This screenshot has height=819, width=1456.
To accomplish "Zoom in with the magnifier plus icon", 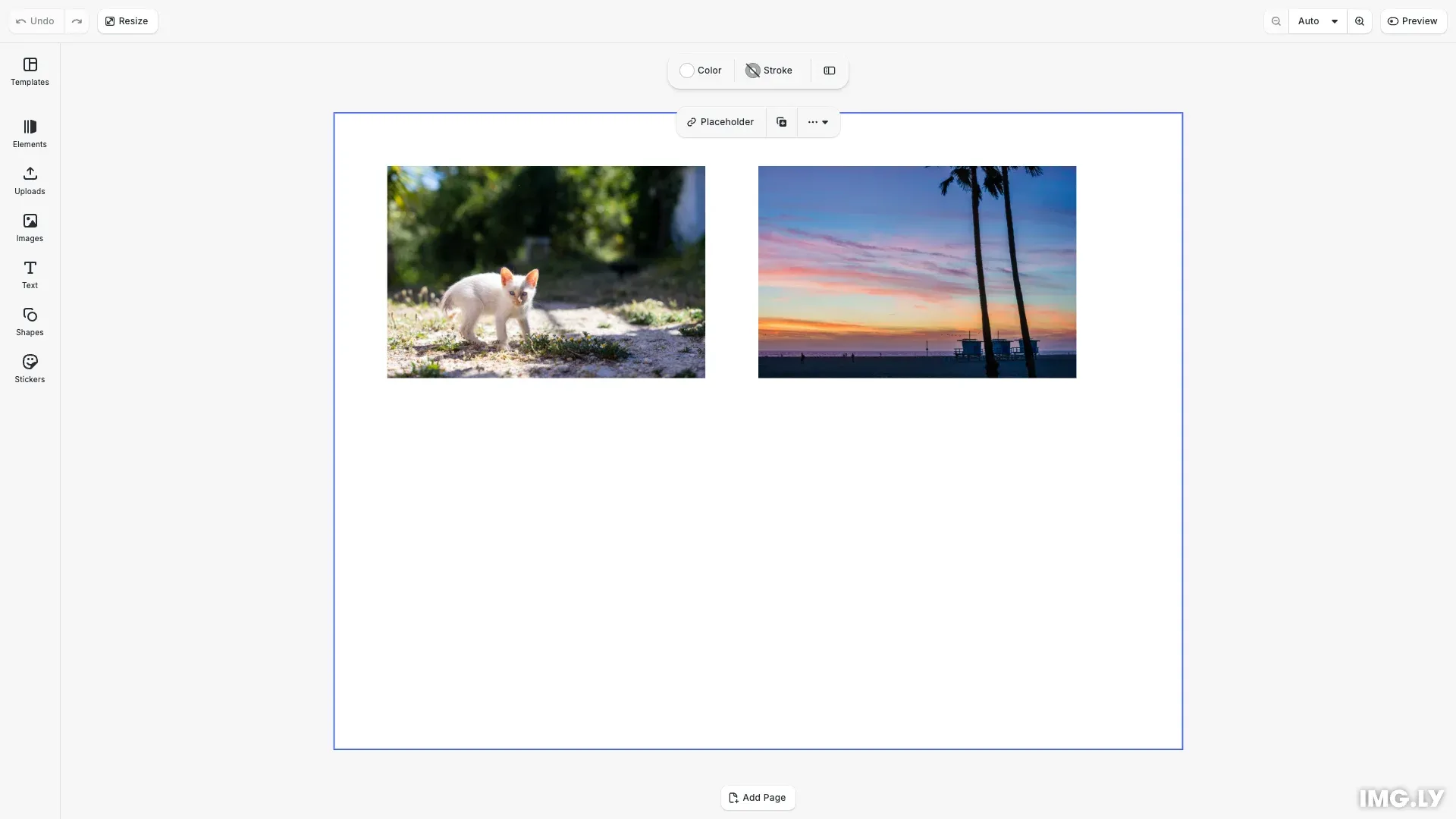I will click(x=1360, y=20).
